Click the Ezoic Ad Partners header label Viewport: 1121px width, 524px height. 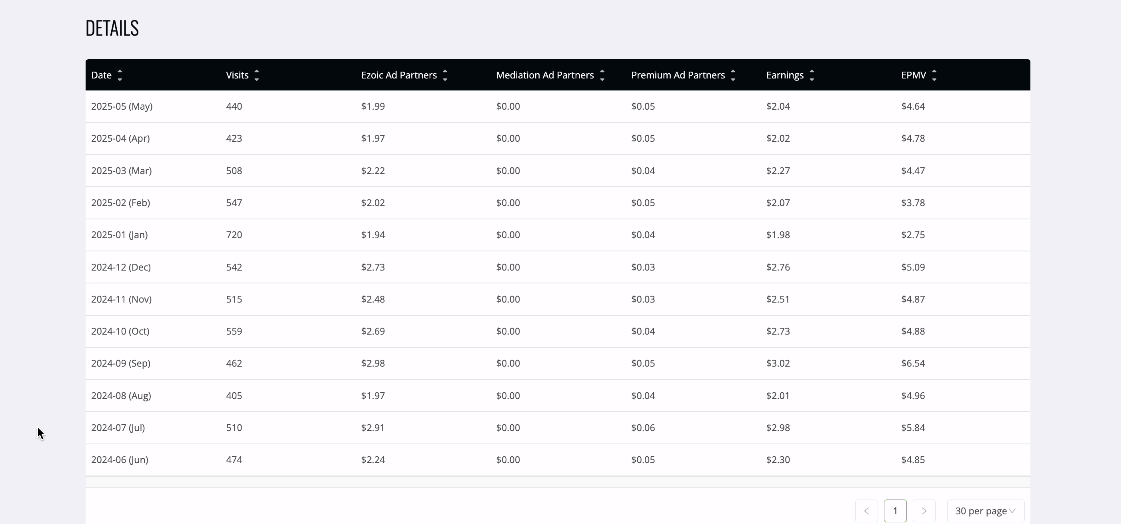(399, 75)
